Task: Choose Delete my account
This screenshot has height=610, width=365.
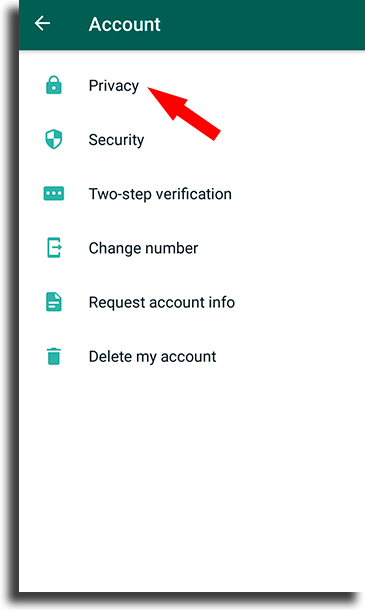Action: (192, 356)
